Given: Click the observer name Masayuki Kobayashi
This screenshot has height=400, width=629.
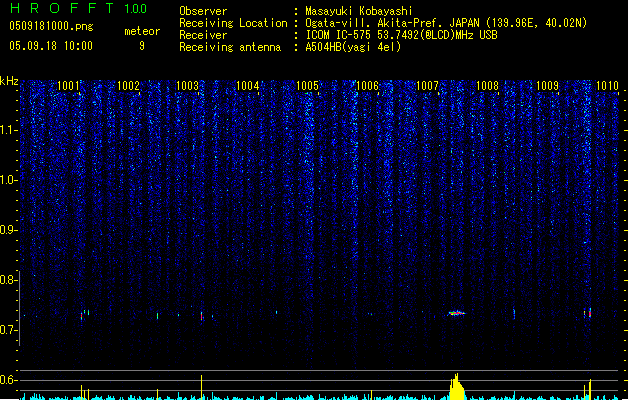Looking at the screenshot, I should (359, 11).
